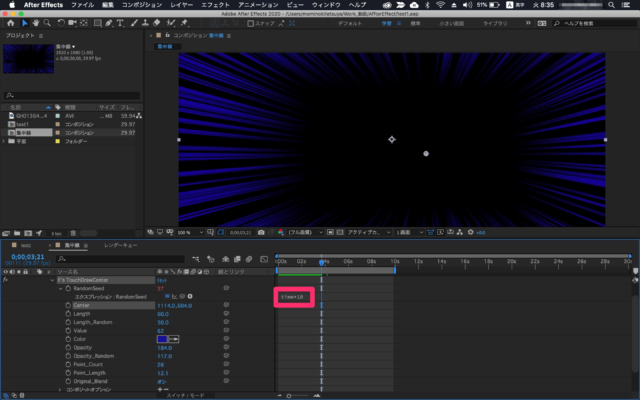Click stopwatch next to Opacity property
Screen dimensions: 640x400
coord(68,348)
